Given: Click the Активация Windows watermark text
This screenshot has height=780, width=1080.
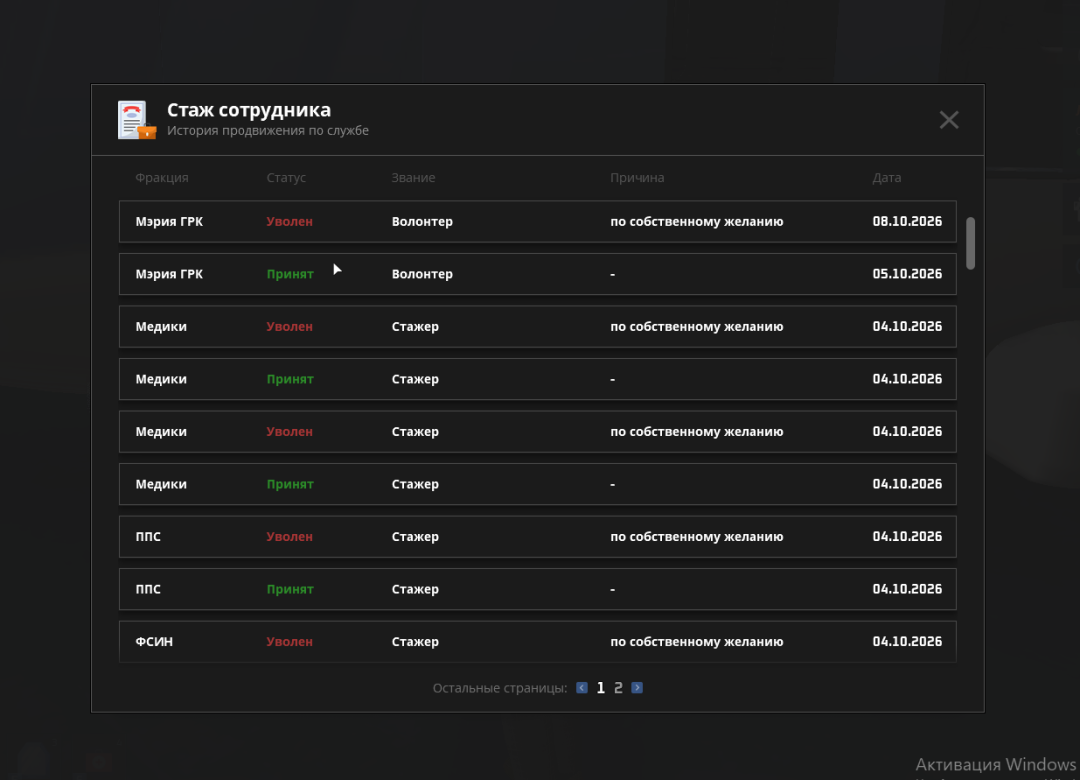Looking at the screenshot, I should pyautogui.click(x=995, y=764).
